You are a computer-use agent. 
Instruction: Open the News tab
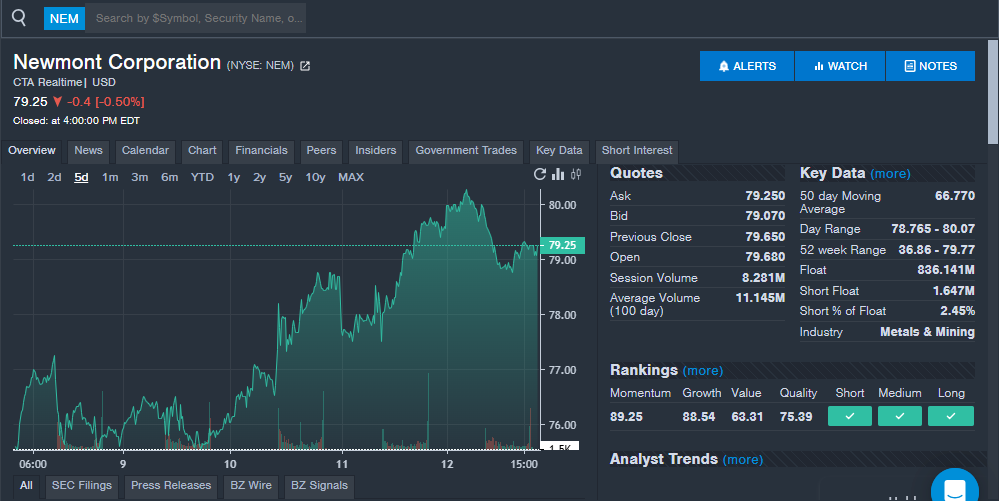(89, 151)
